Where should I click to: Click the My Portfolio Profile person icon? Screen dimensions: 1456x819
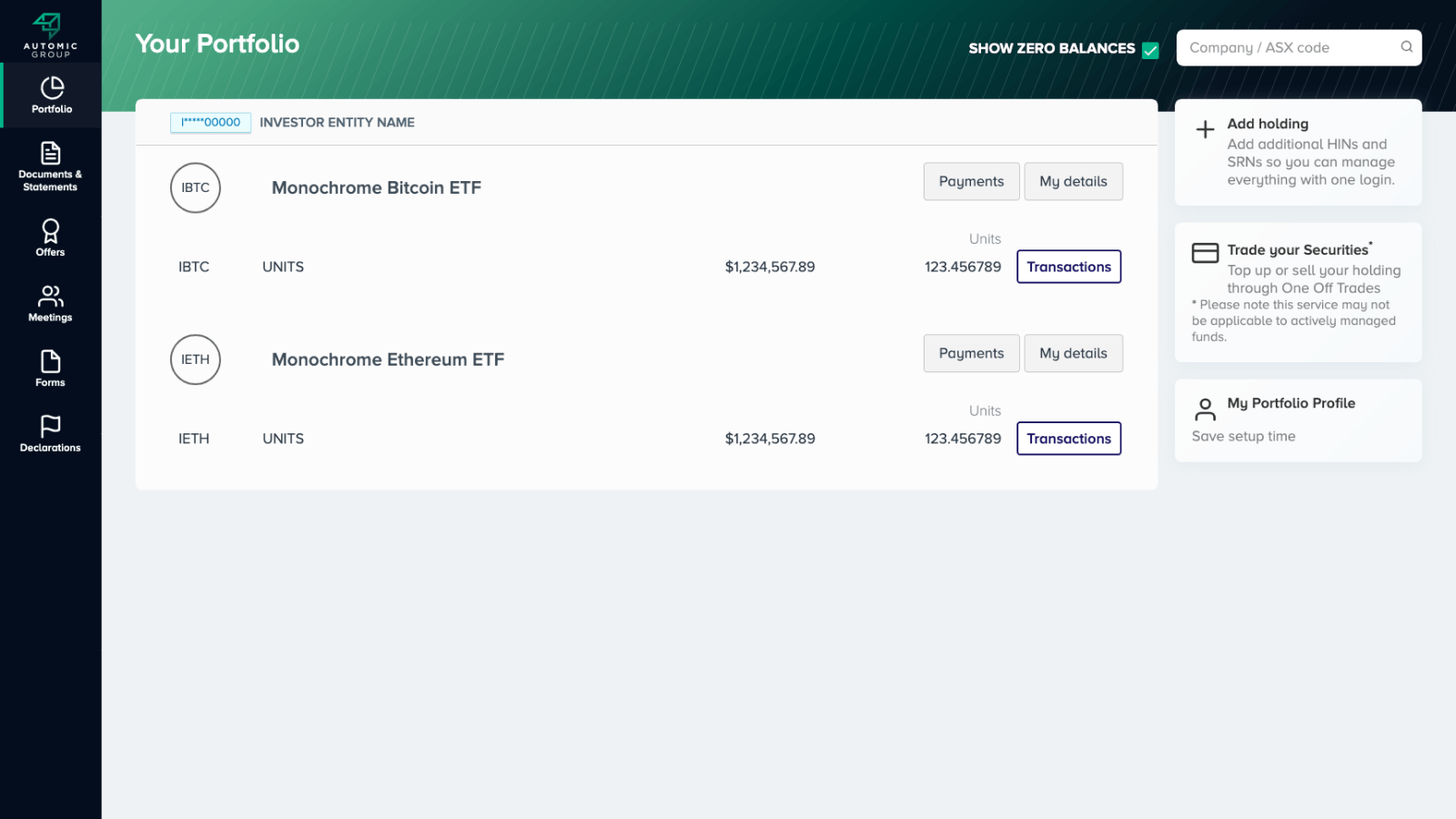pyautogui.click(x=1205, y=409)
